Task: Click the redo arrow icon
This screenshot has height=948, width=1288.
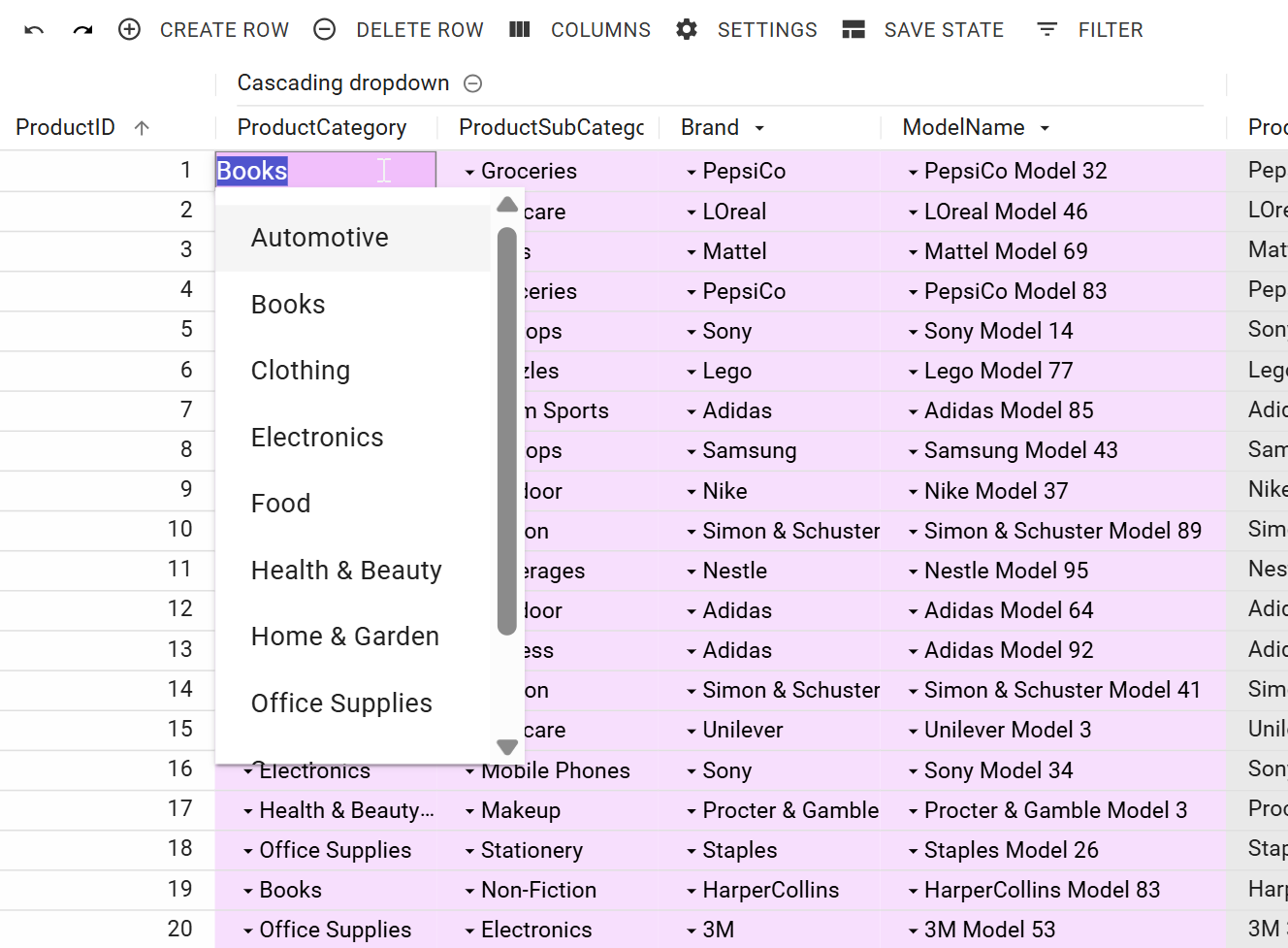Action: [82, 30]
